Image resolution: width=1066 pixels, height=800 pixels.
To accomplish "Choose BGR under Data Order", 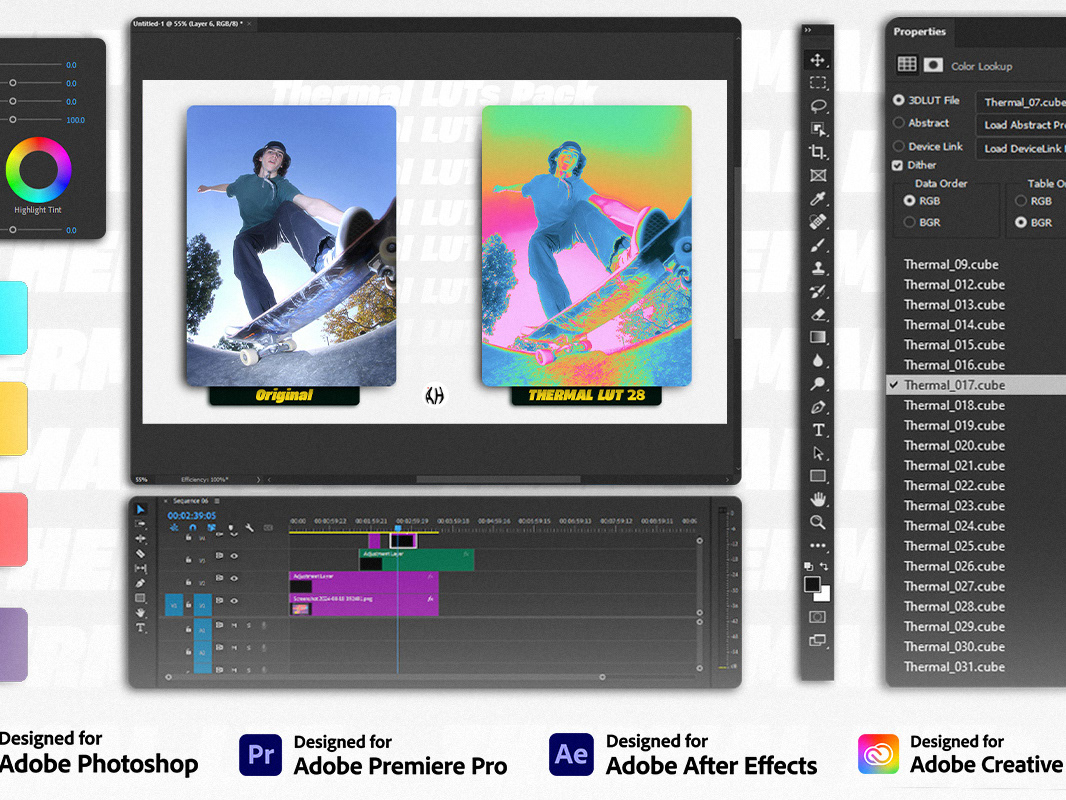I will pyautogui.click(x=909, y=222).
